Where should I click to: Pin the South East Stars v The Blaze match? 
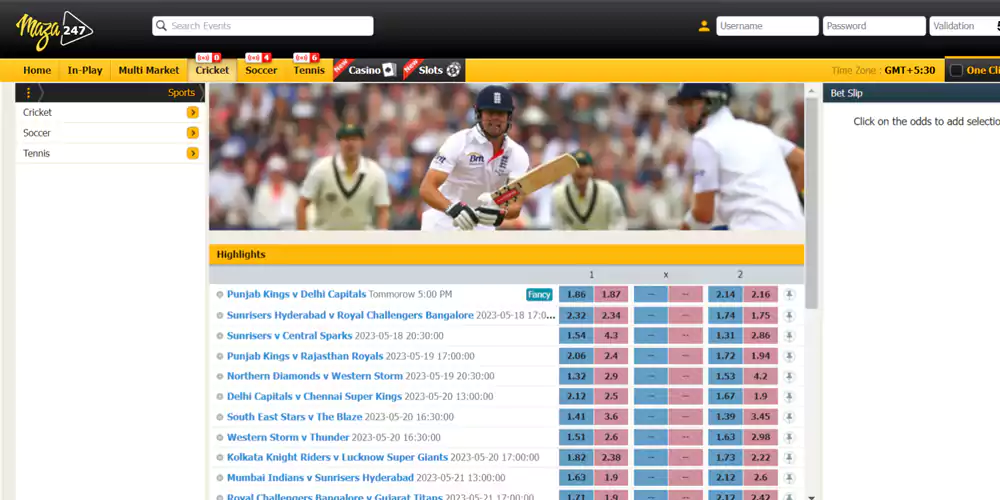point(790,417)
